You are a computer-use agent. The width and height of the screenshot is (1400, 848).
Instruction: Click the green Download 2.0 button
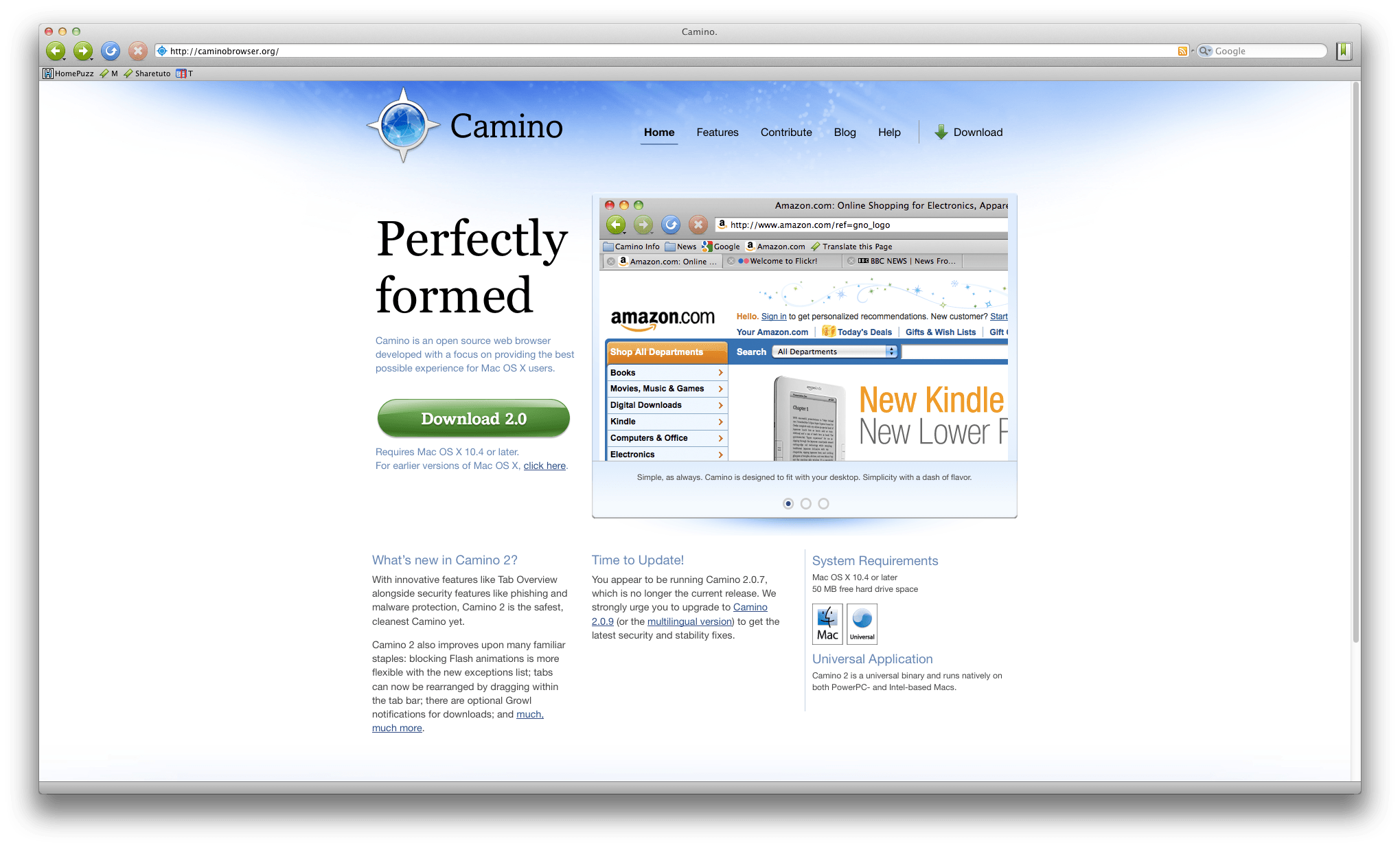pyautogui.click(x=474, y=418)
